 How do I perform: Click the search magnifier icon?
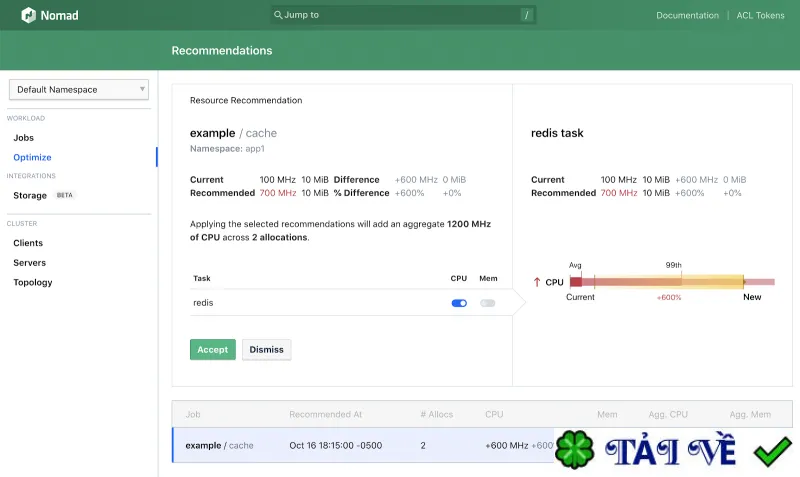[x=278, y=15]
